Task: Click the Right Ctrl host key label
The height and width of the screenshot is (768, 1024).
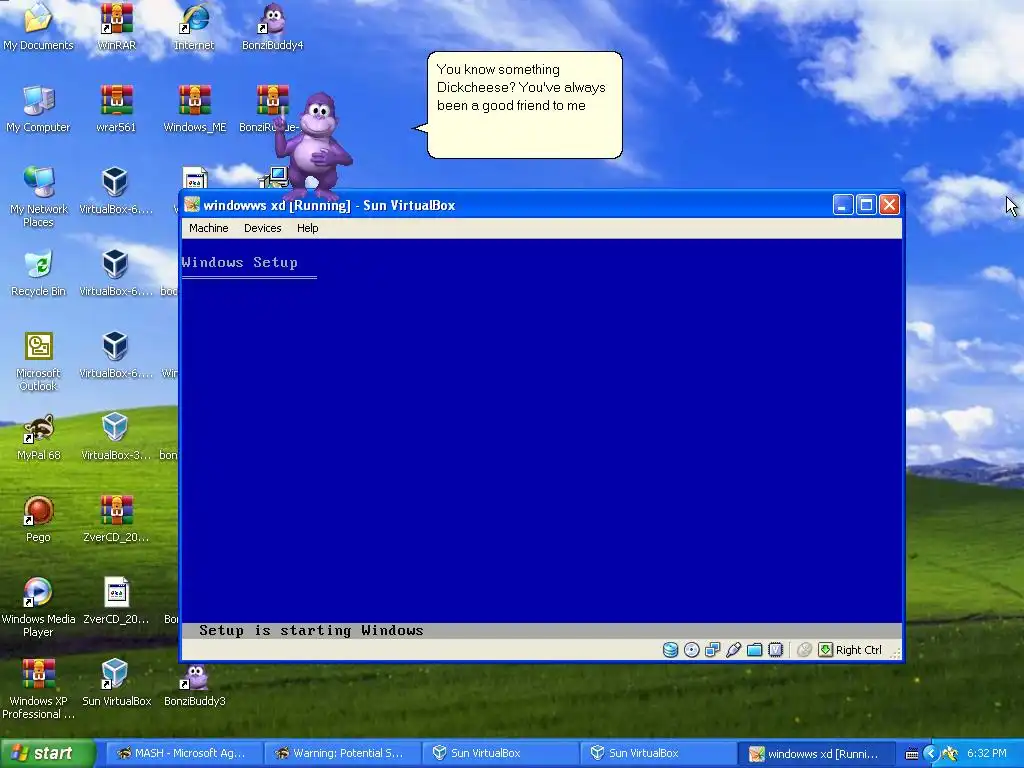Action: (x=859, y=650)
